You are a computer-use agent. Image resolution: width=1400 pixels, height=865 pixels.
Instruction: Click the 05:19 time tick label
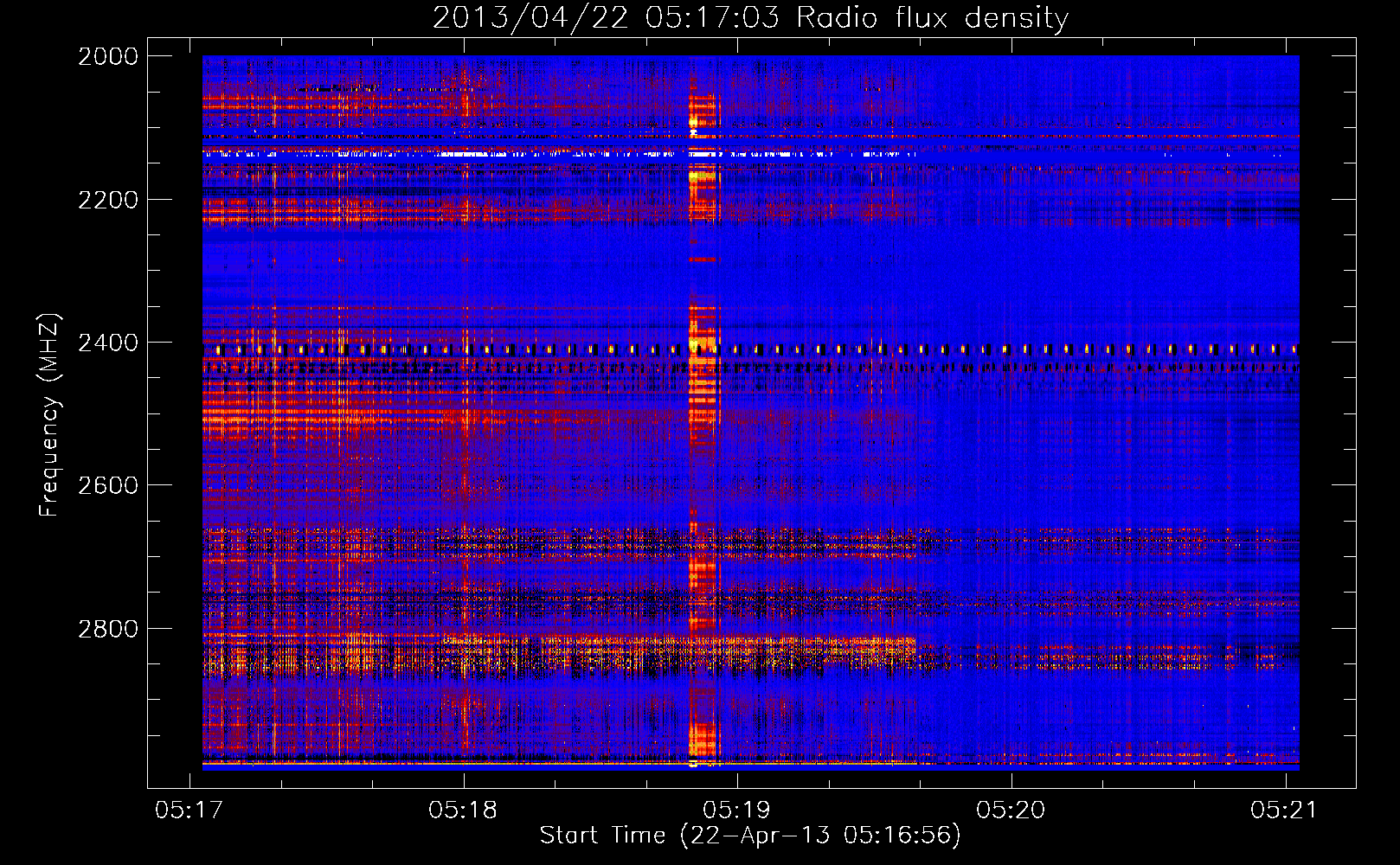736,810
